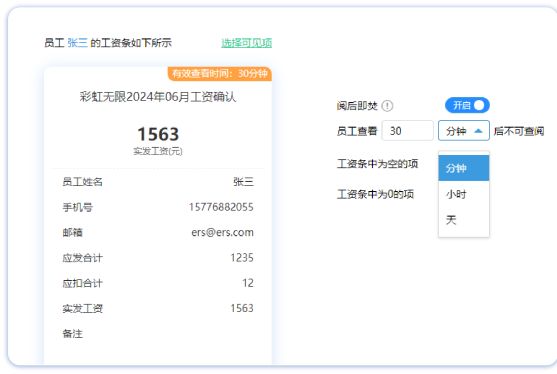
Task: Click the 张三 value in 员工姓名 row
Action: coord(243,182)
